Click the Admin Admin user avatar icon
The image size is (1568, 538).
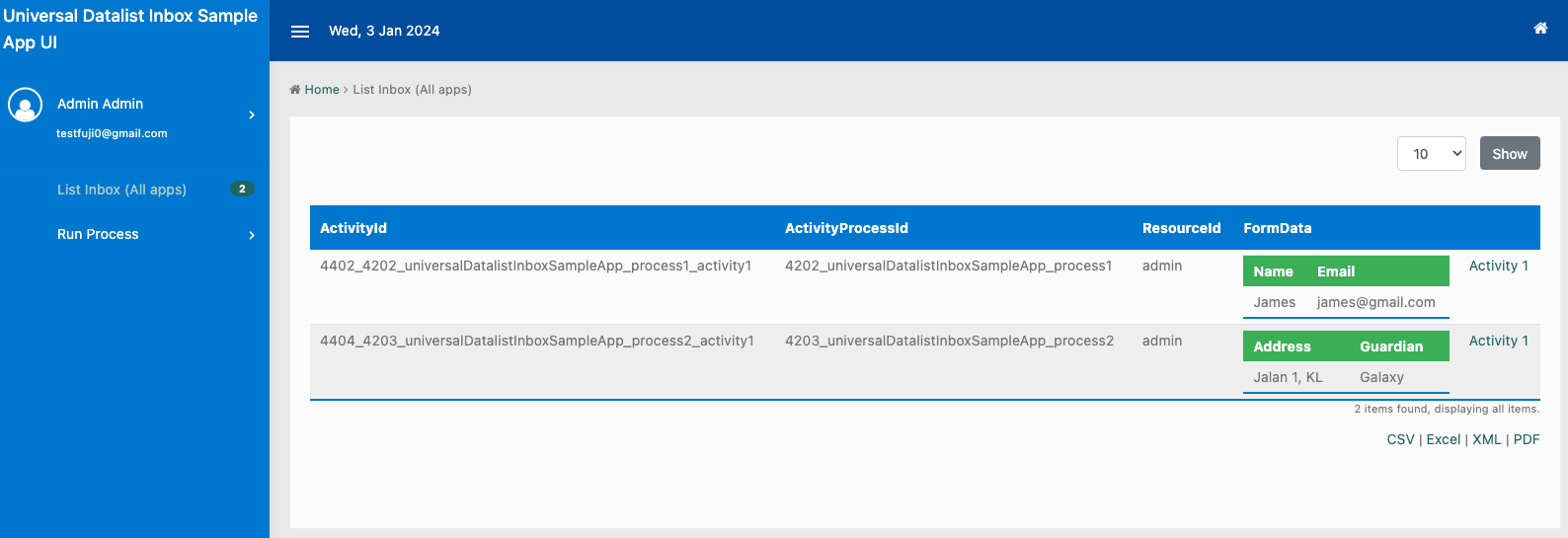pos(26,105)
